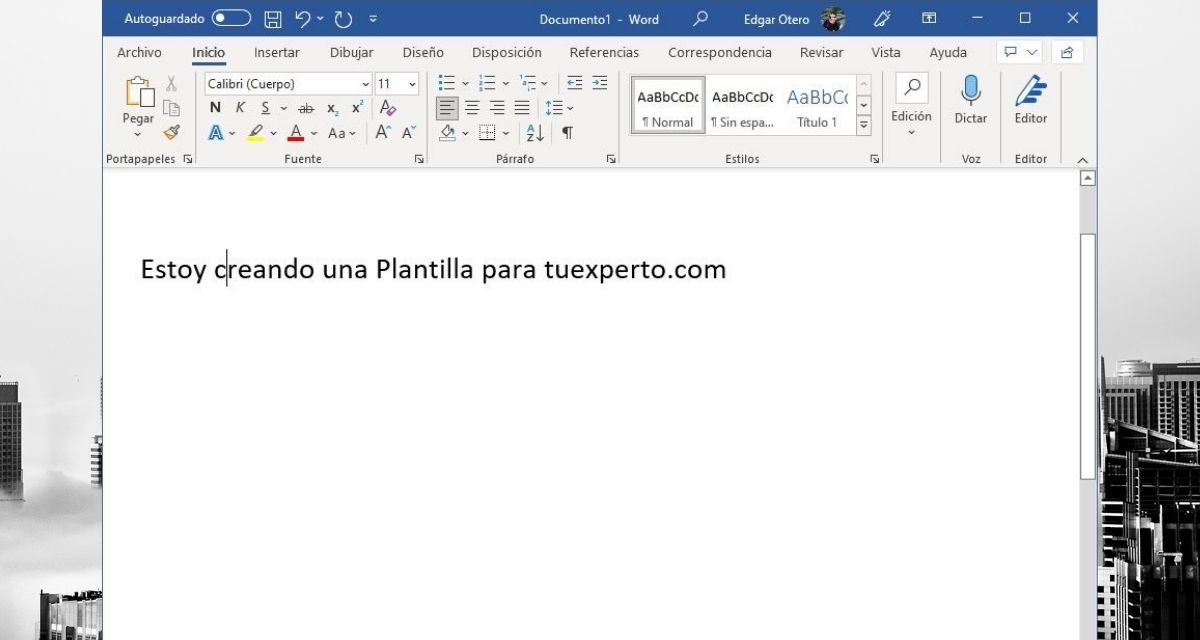
Task: Click the Dictar microphone icon
Action: 970,91
